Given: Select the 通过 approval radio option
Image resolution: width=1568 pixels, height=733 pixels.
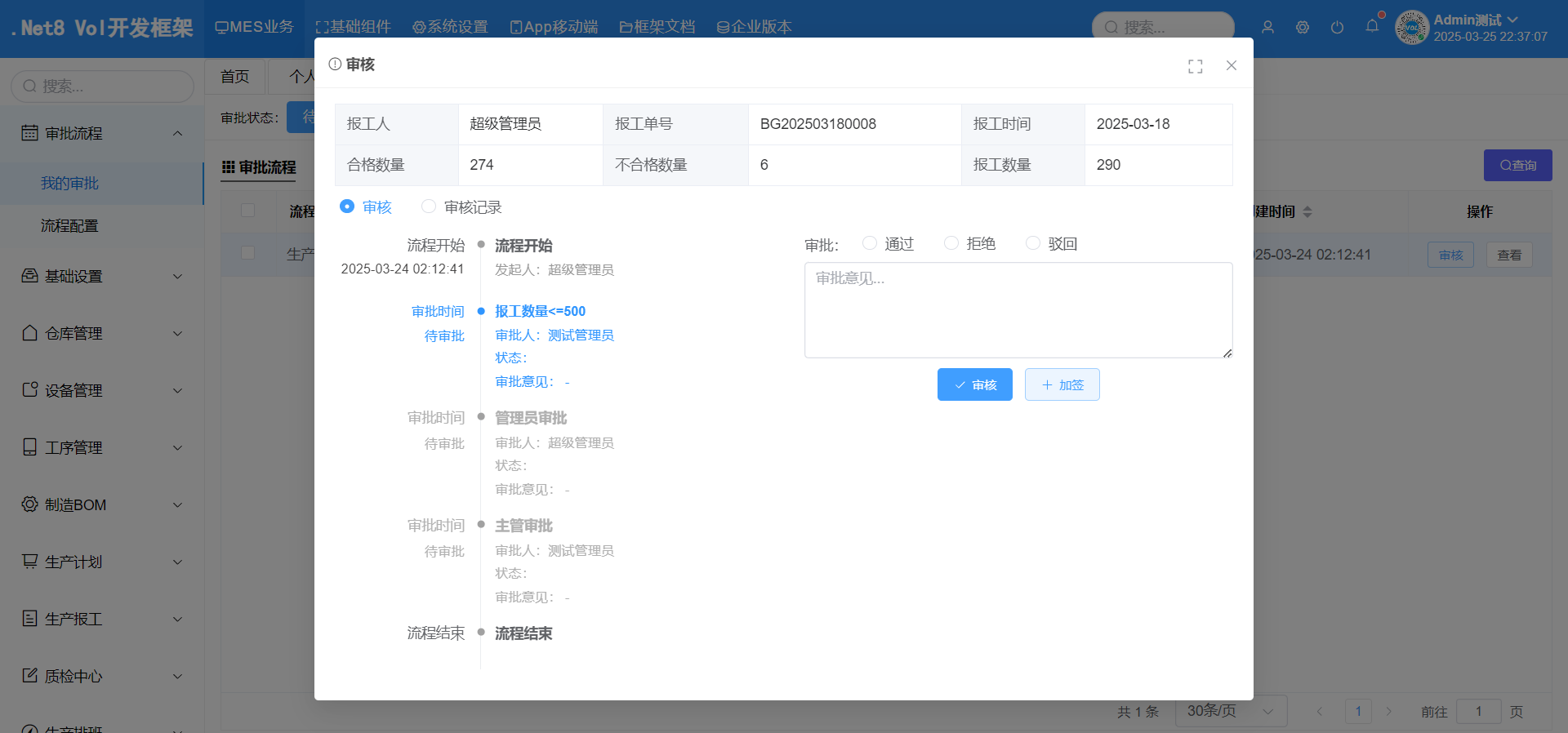Looking at the screenshot, I should click(x=870, y=243).
